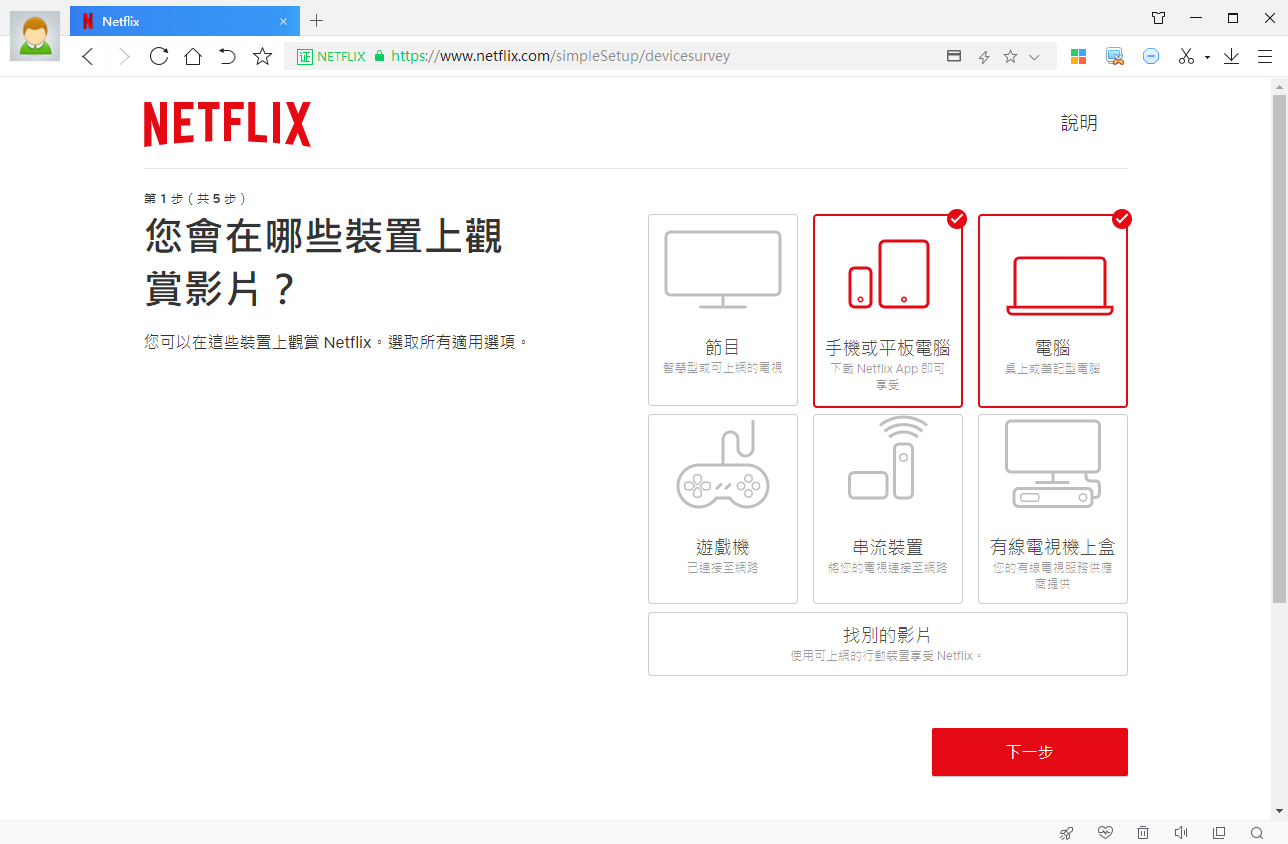This screenshot has height=844, width=1288.
Task: Click the rocket accelerator status icon
Action: 1067,833
